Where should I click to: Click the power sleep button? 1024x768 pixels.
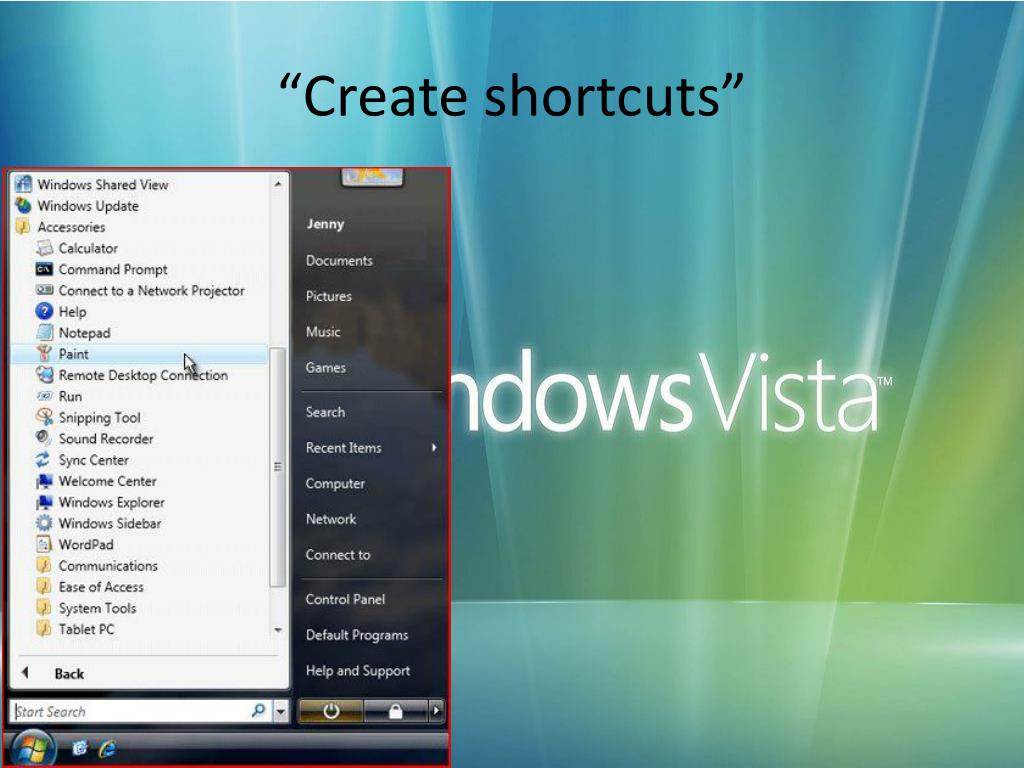pos(330,711)
